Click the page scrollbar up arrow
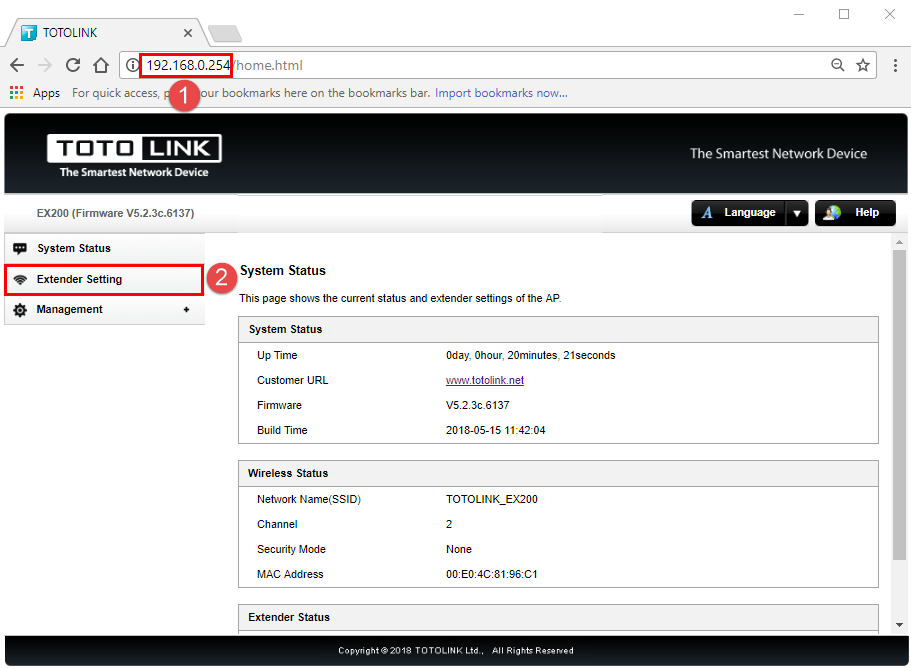The height and width of the screenshot is (668, 911). tap(899, 242)
